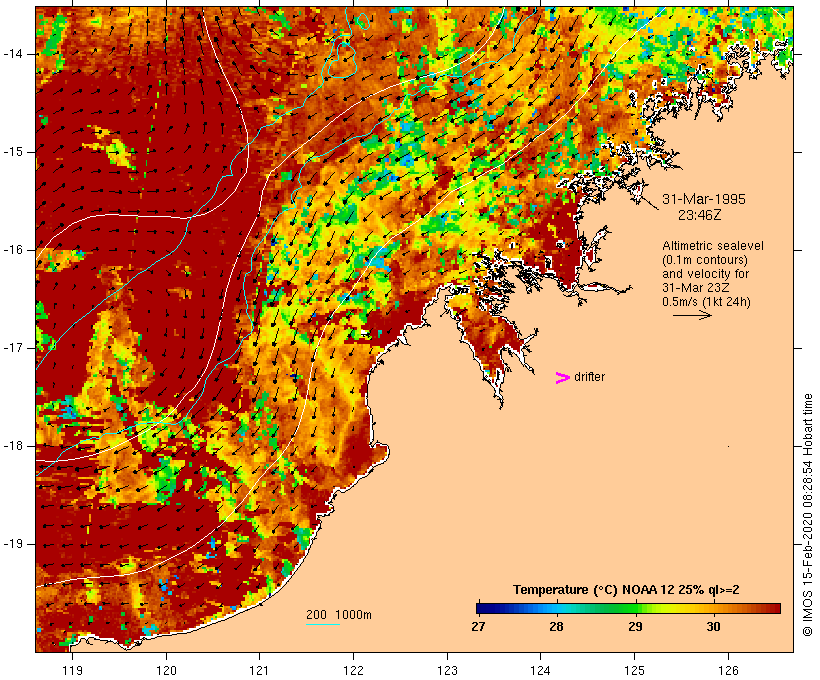Click the longitude axis label 125
The image size is (820, 680).
pyautogui.click(x=635, y=671)
